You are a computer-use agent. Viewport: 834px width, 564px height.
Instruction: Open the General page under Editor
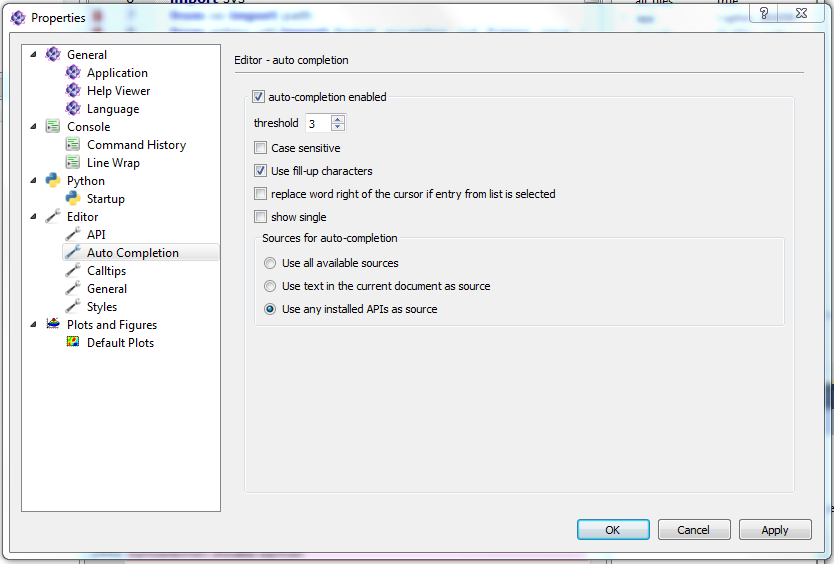(107, 289)
